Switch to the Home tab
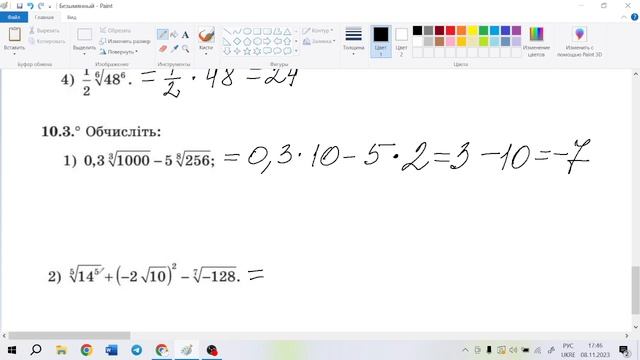Viewport: 640px width, 360px height. (44, 17)
